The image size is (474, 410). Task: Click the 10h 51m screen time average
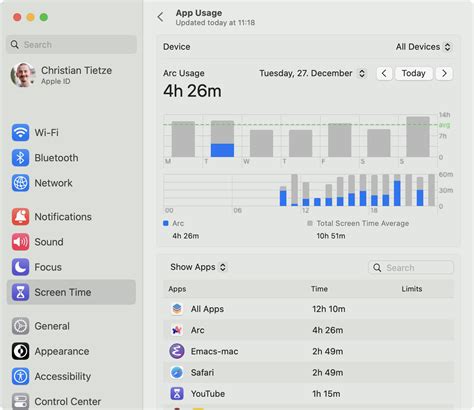click(x=331, y=236)
